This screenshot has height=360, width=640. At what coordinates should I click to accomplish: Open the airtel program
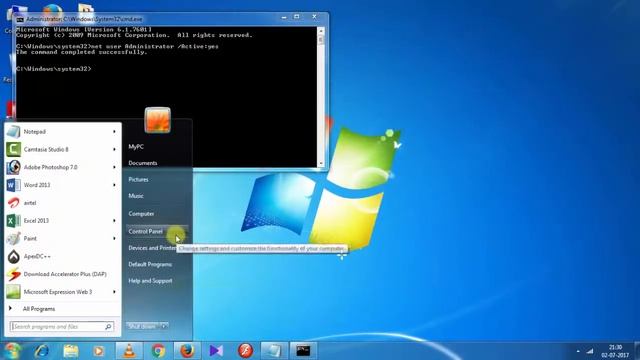(62, 203)
